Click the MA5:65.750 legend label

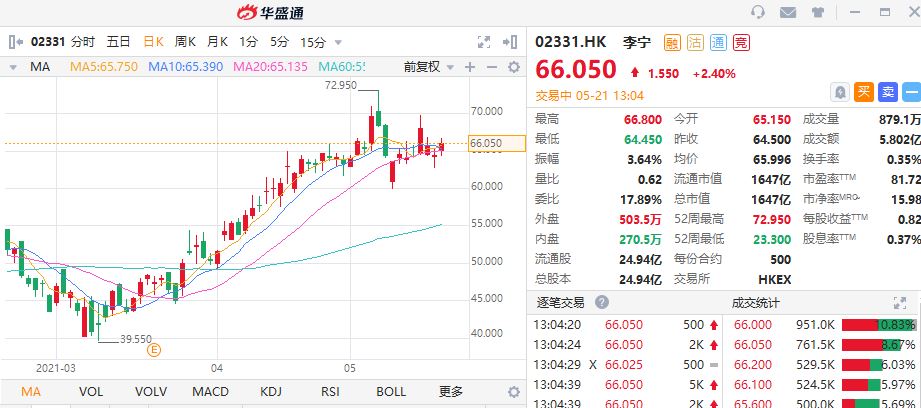point(104,67)
